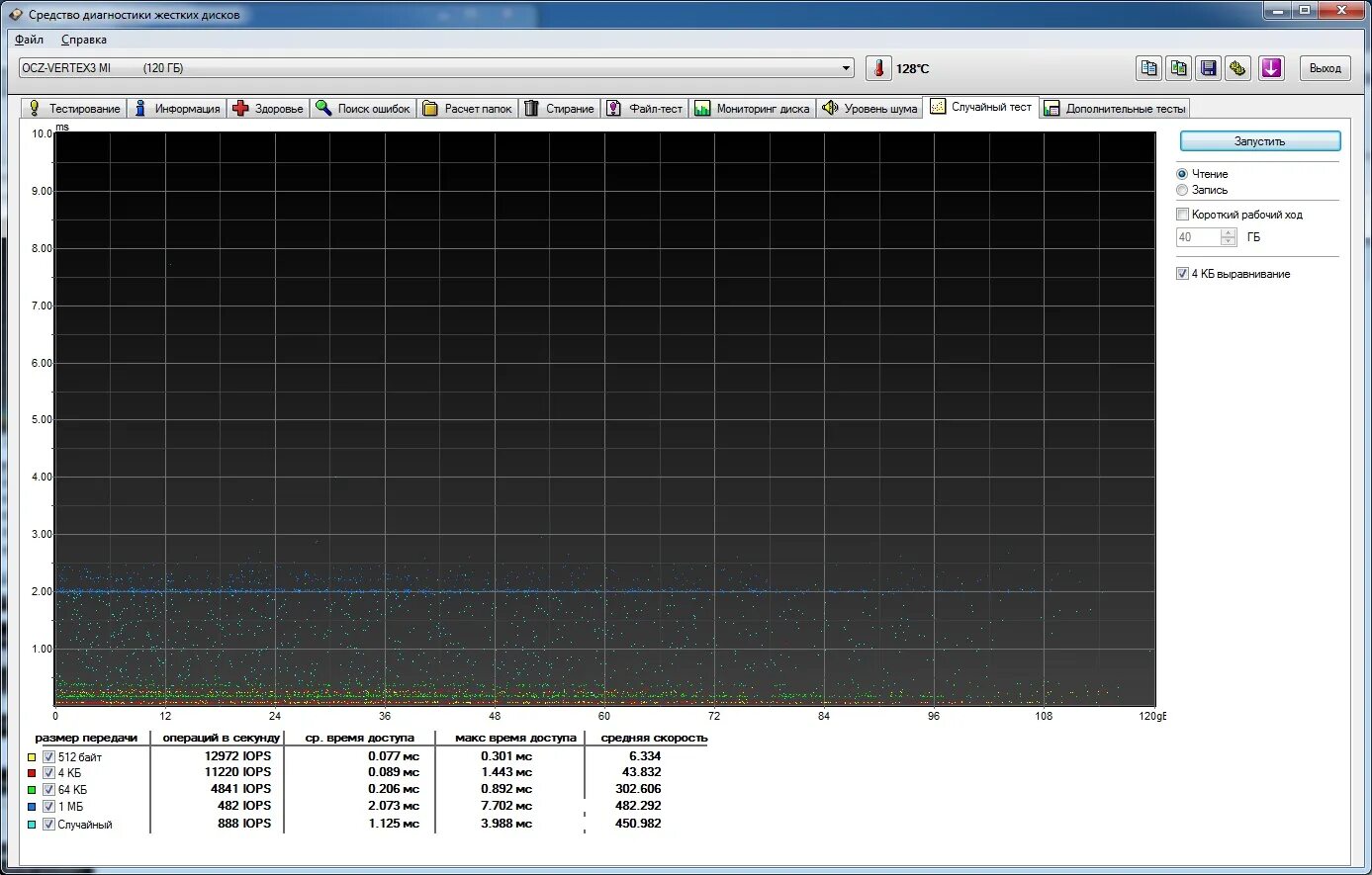Click the short stroke 40 ГБ input field
1372x875 pixels.
pos(1198,237)
